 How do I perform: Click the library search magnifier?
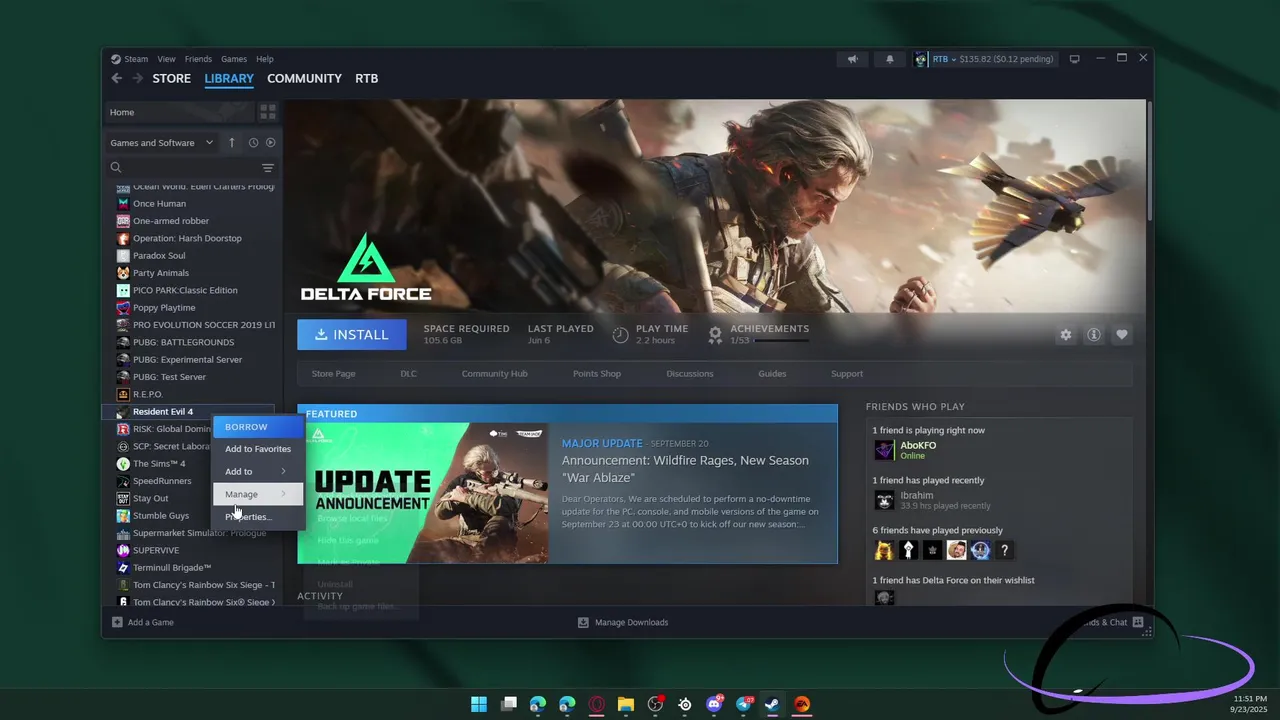(116, 168)
